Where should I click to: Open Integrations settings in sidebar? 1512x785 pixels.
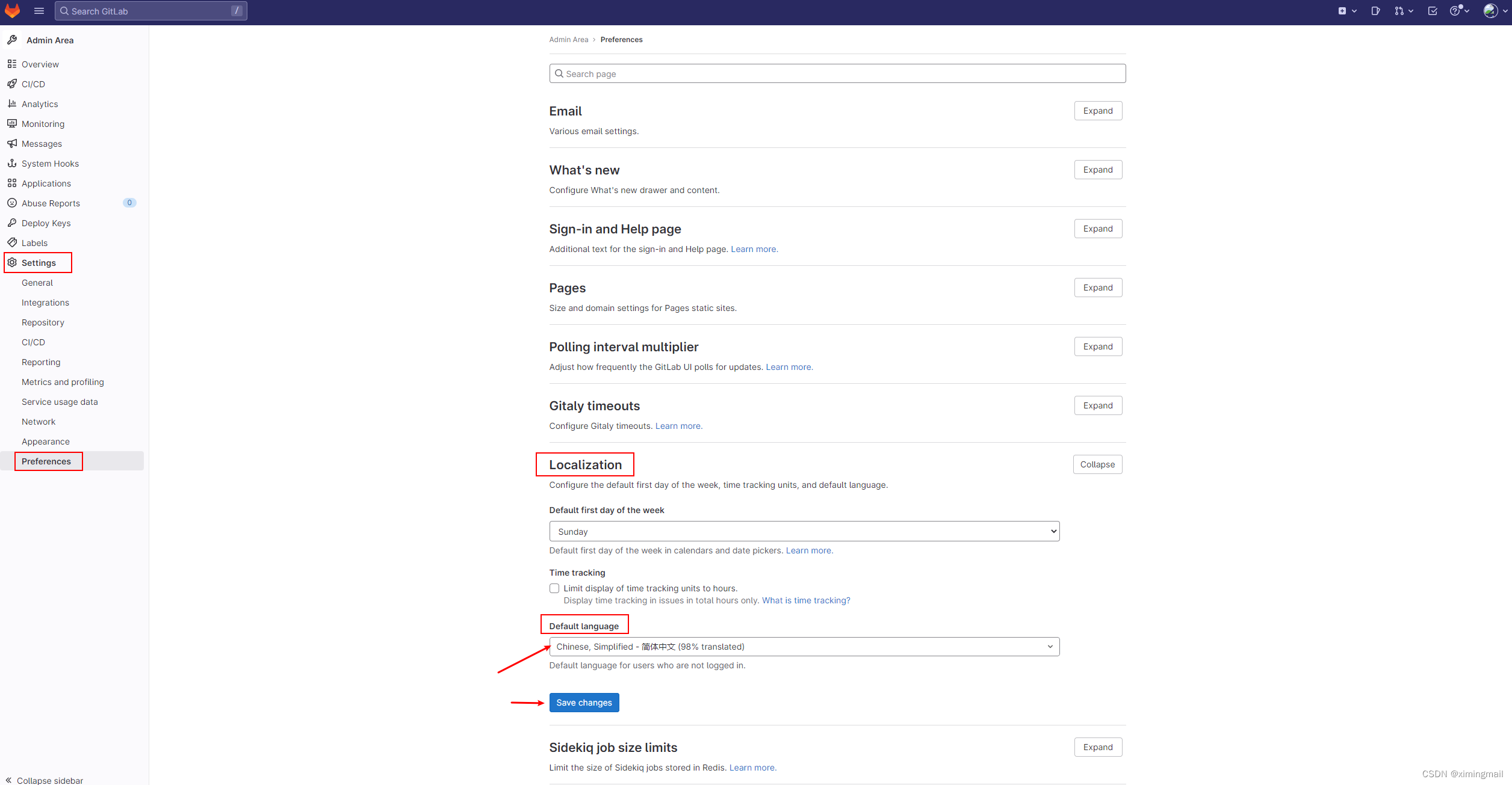point(45,303)
